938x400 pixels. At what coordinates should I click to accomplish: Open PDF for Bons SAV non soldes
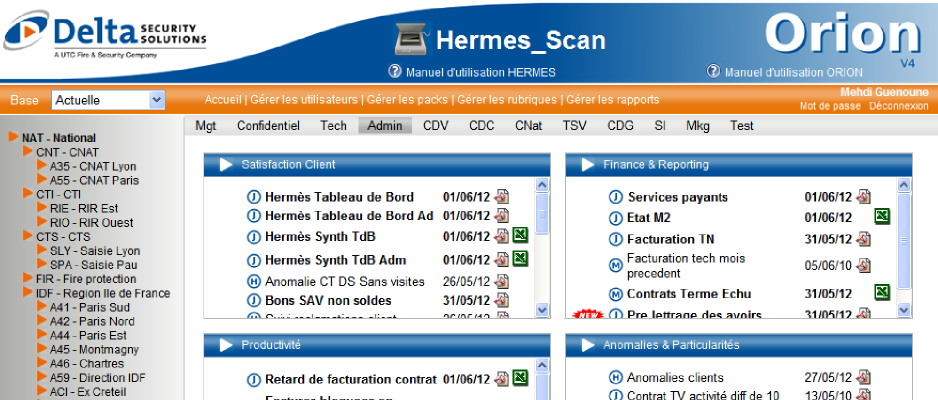[501, 300]
